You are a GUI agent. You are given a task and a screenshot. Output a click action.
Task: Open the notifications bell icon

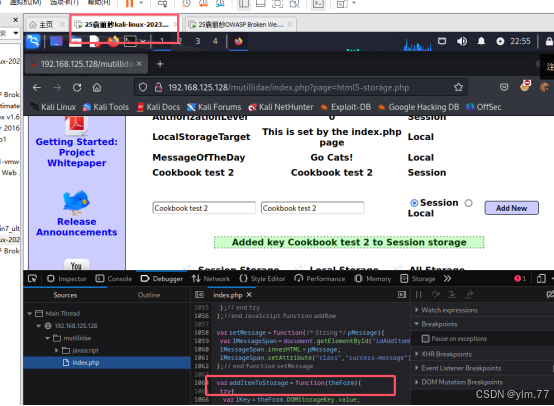click(481, 41)
